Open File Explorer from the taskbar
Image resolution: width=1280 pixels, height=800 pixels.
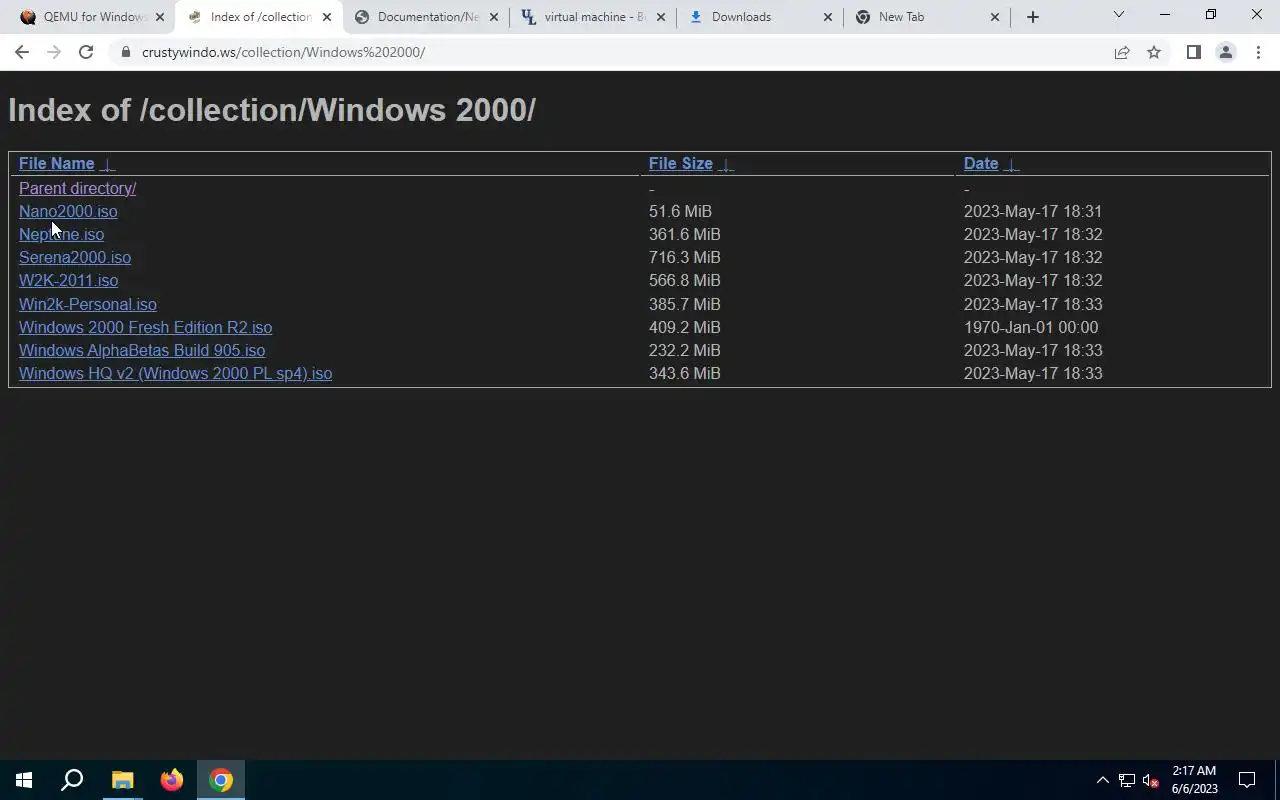[x=122, y=780]
